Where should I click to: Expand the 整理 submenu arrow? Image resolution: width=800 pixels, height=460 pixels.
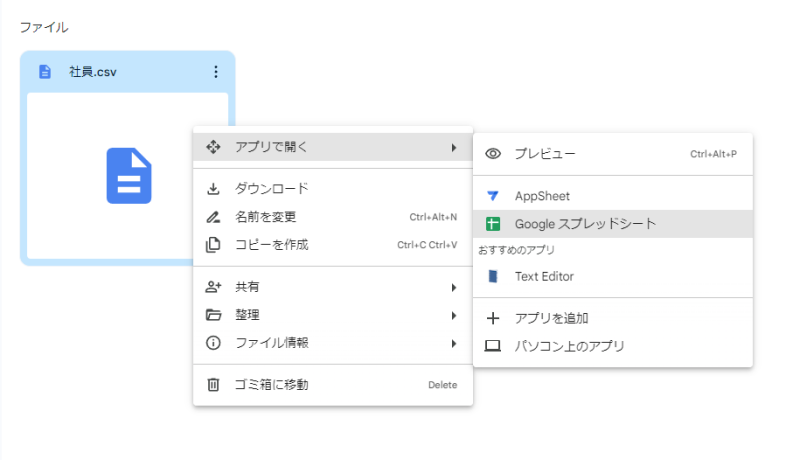point(454,316)
